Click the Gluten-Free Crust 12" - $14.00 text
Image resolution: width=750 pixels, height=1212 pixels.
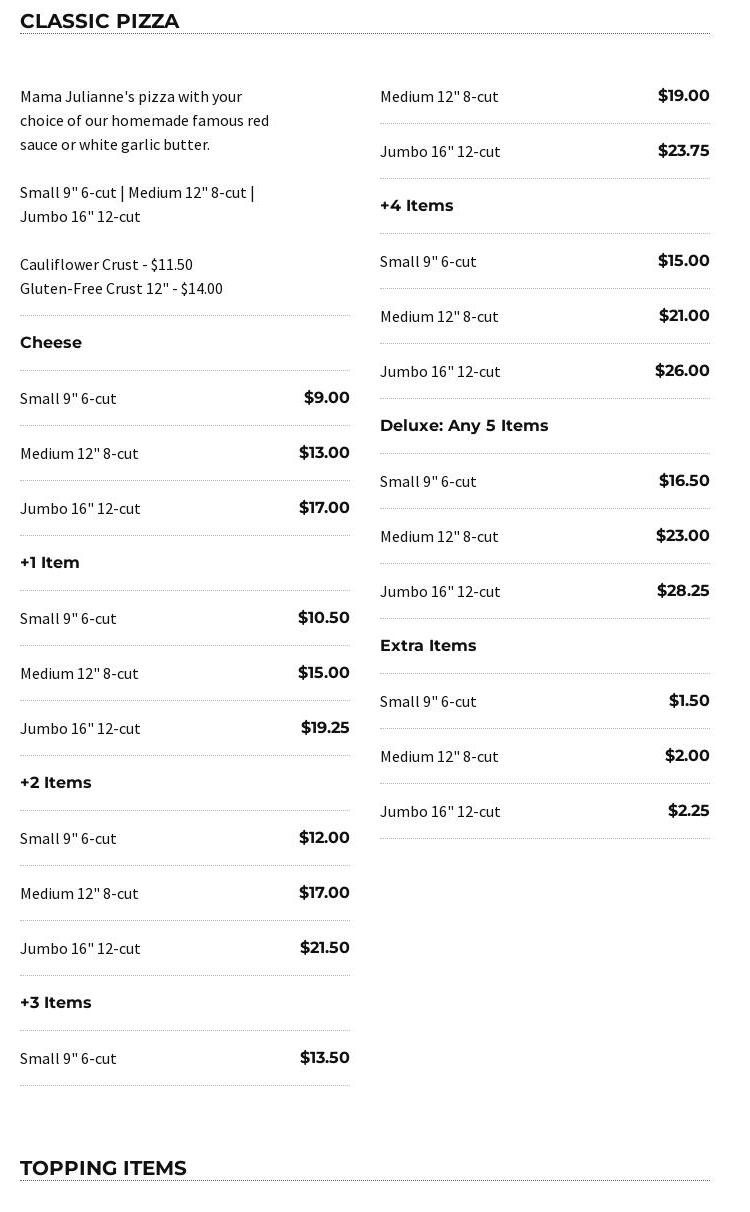point(121,288)
